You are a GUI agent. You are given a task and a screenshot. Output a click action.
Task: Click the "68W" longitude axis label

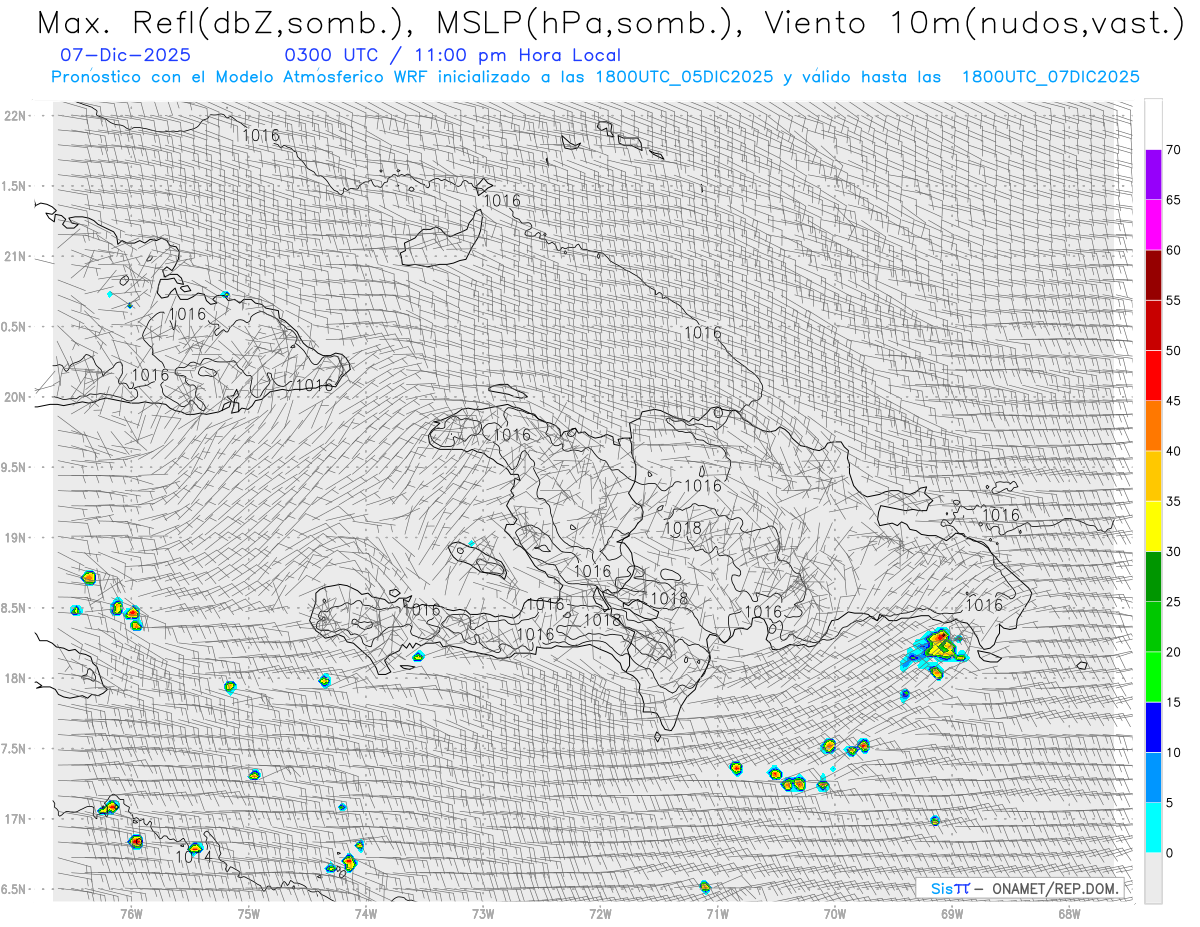click(1068, 913)
